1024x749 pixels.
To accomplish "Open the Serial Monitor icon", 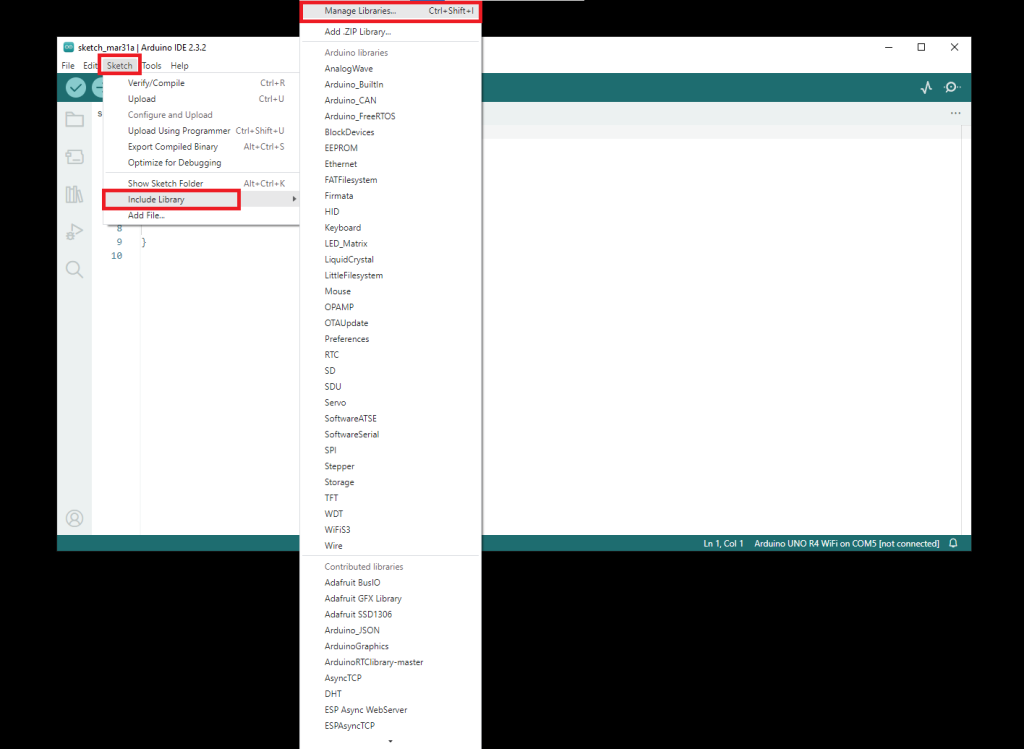I will pyautogui.click(x=952, y=88).
